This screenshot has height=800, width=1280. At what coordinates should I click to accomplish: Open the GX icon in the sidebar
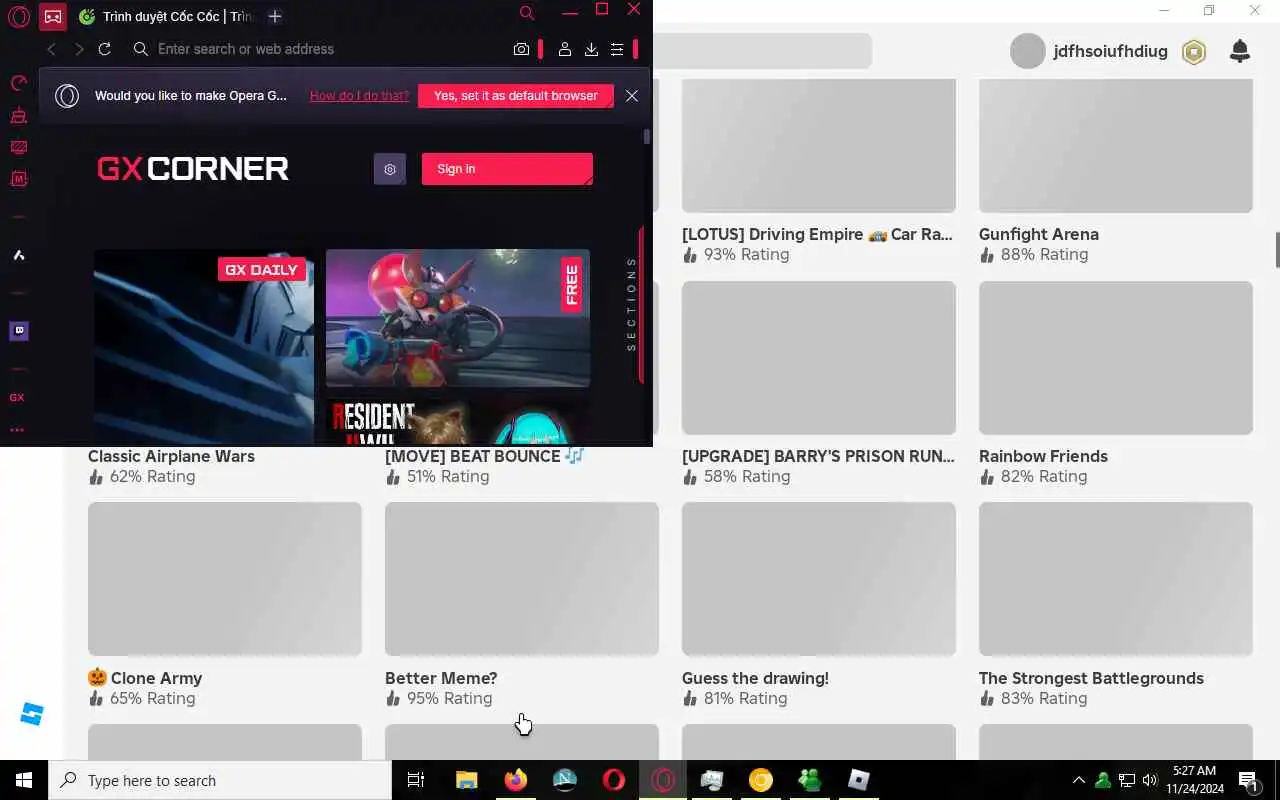coord(17,398)
